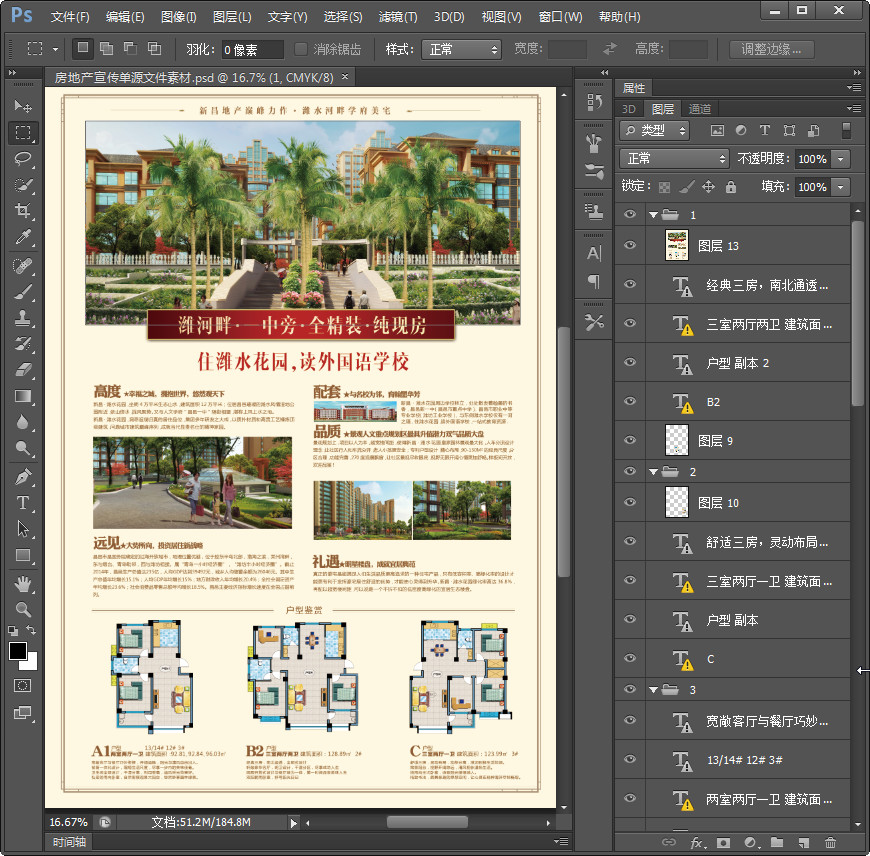Select the Lasso tool

pos(23,159)
